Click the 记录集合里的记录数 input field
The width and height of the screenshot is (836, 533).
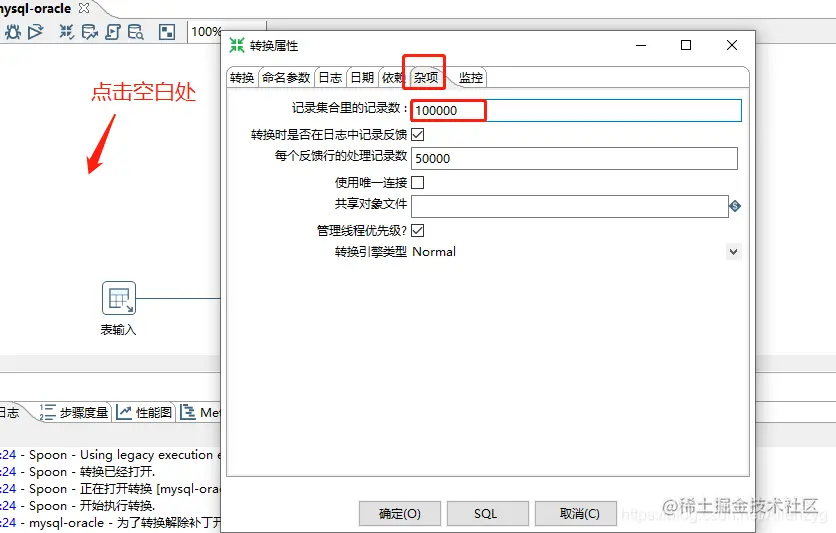tap(576, 110)
